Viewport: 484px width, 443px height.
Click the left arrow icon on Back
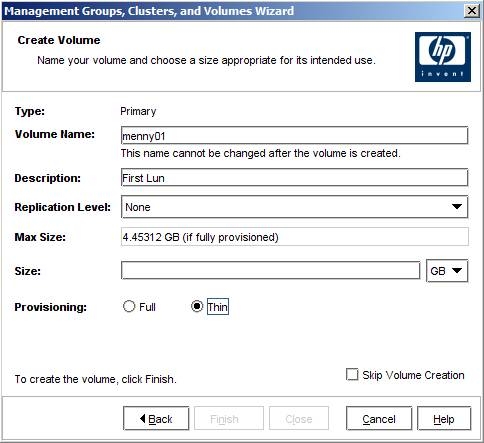click(143, 418)
